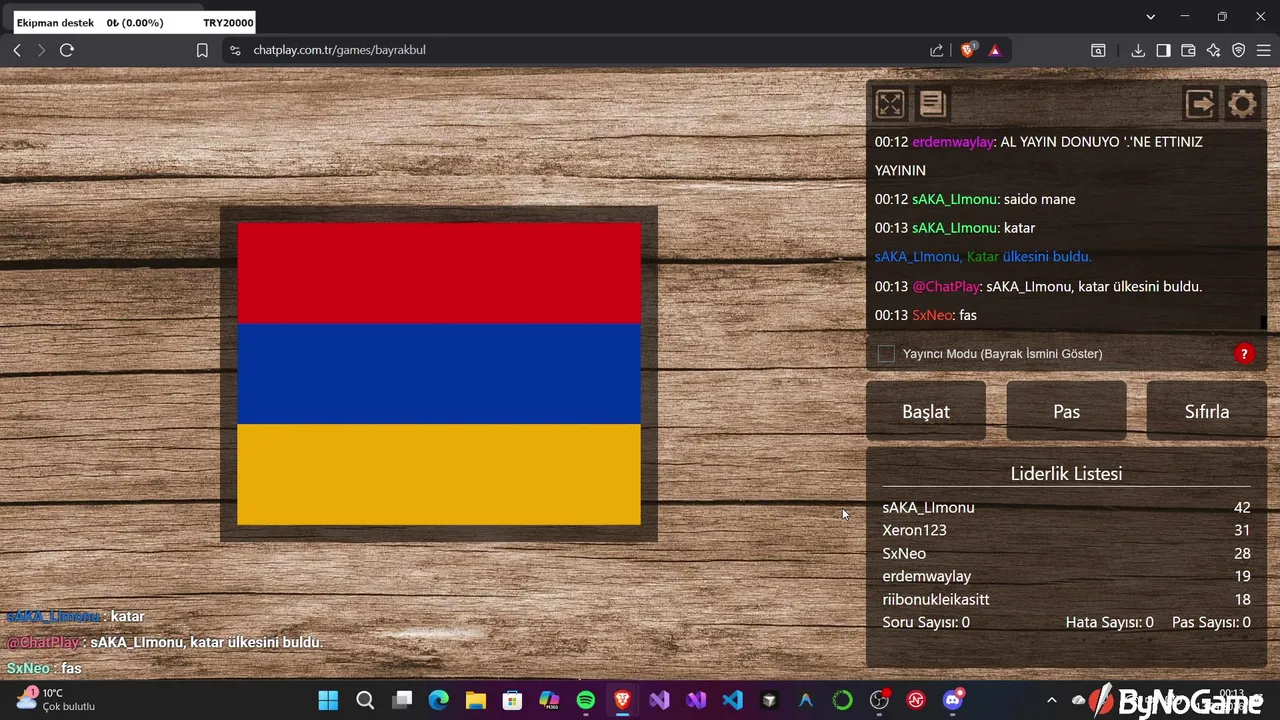This screenshot has width=1280, height=720.
Task: Click Pas Sayısı: 0 counter
Action: (1211, 622)
